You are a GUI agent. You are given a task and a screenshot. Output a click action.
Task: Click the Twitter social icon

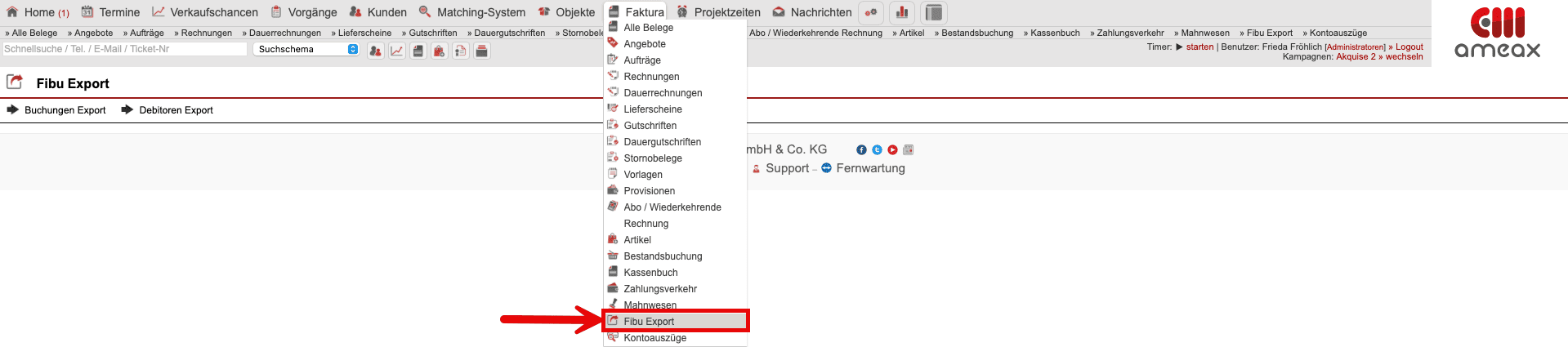(877, 150)
